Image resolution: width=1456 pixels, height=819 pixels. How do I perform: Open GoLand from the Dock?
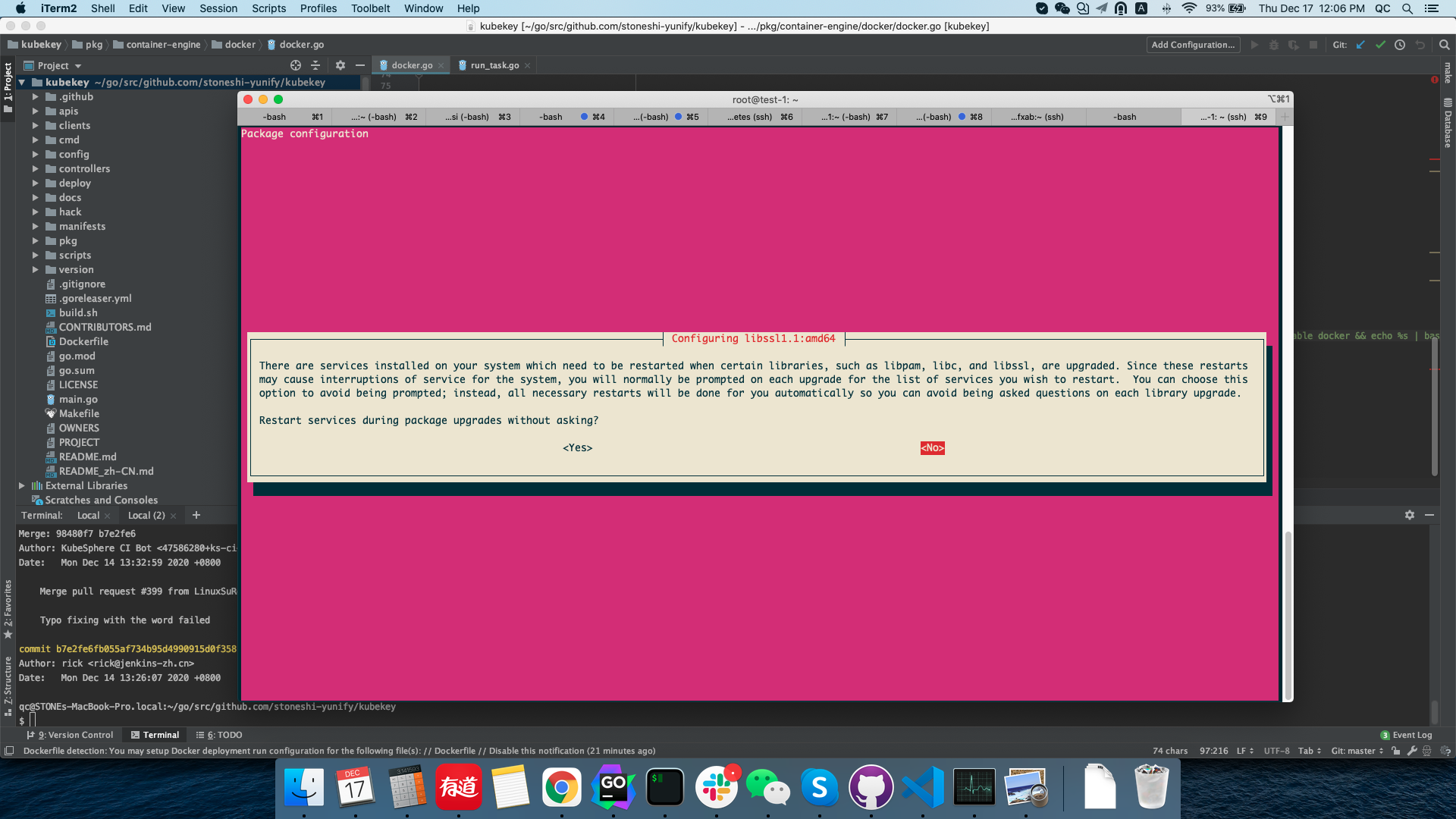tap(613, 787)
